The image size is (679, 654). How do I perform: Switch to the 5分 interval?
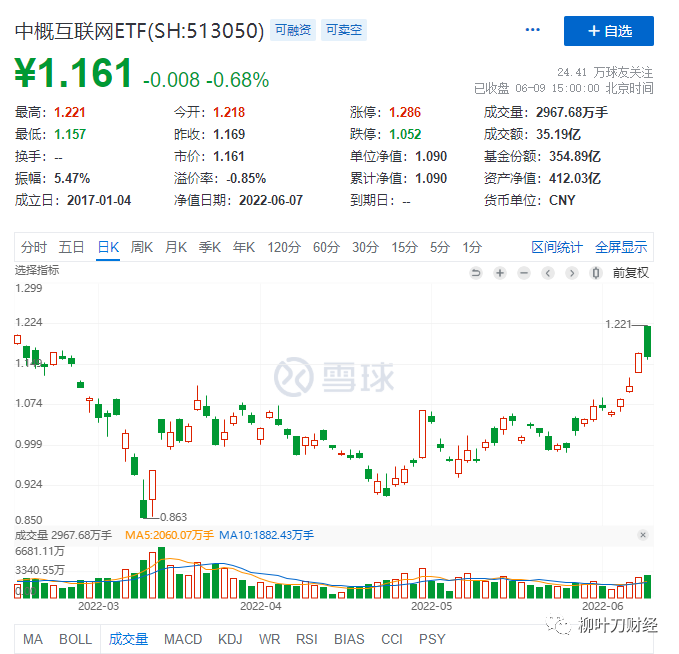coord(440,247)
